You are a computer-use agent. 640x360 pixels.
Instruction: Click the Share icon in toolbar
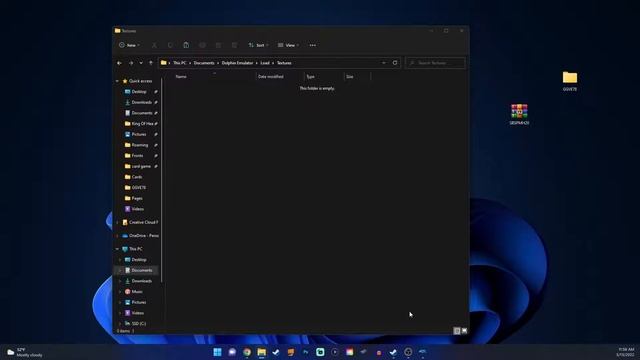[218, 45]
